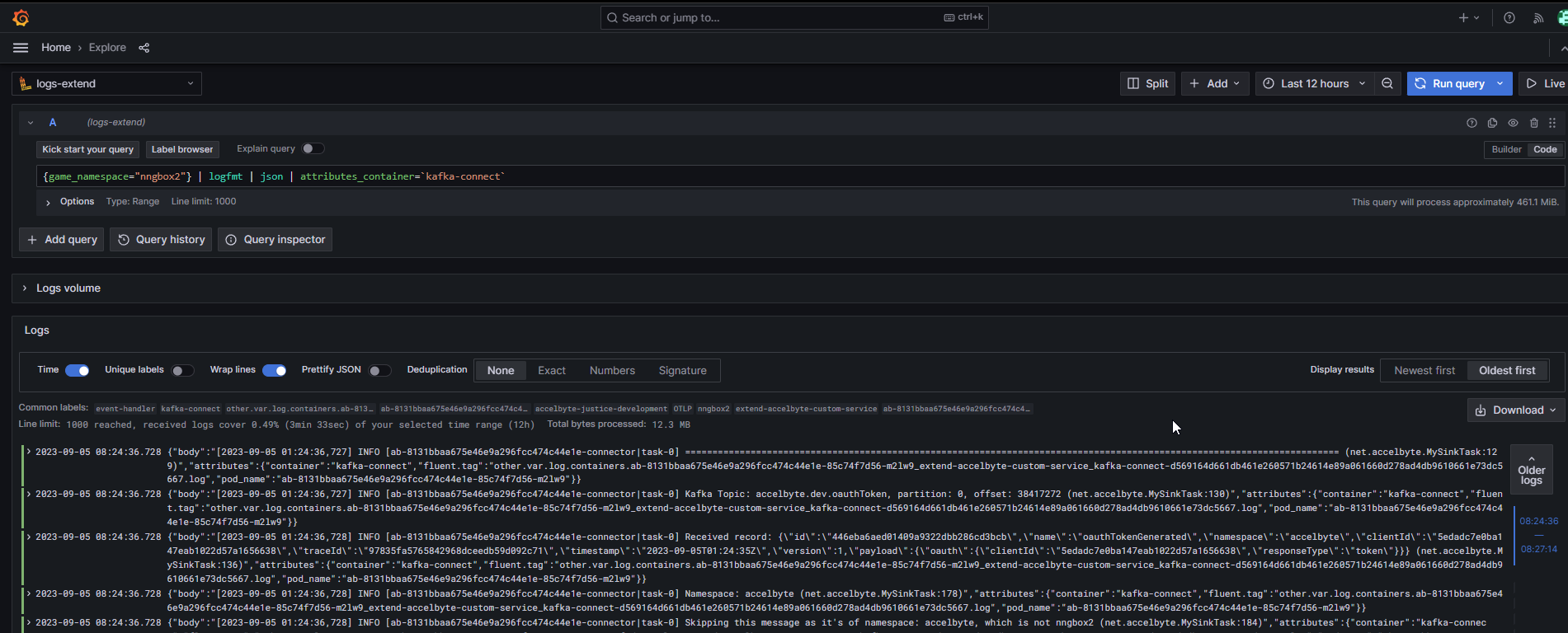Image resolution: width=1568 pixels, height=633 pixels.
Task: Open the Query inspector
Action: (x=275, y=239)
